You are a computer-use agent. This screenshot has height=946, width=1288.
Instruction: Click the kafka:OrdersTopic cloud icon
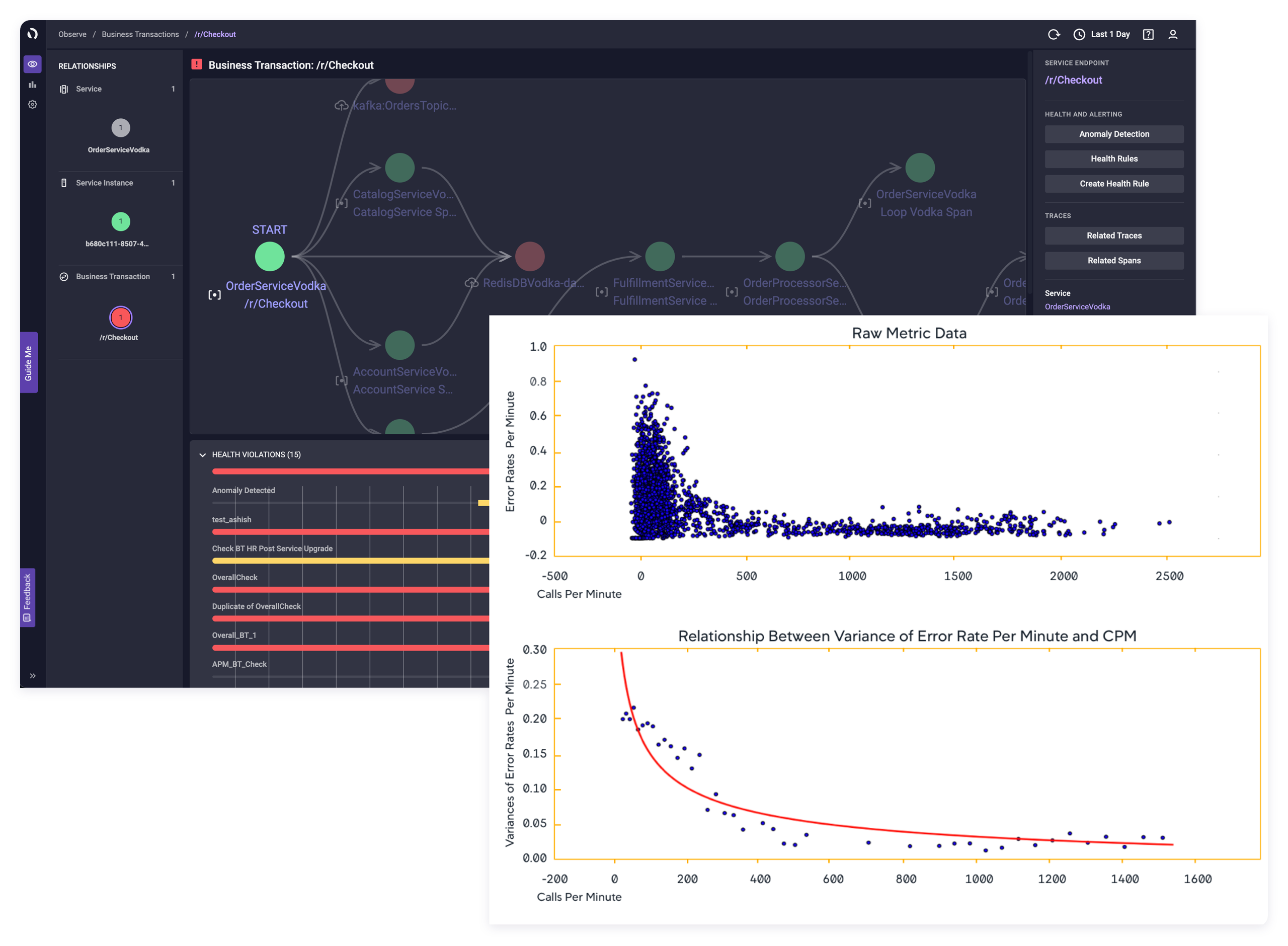click(x=341, y=105)
